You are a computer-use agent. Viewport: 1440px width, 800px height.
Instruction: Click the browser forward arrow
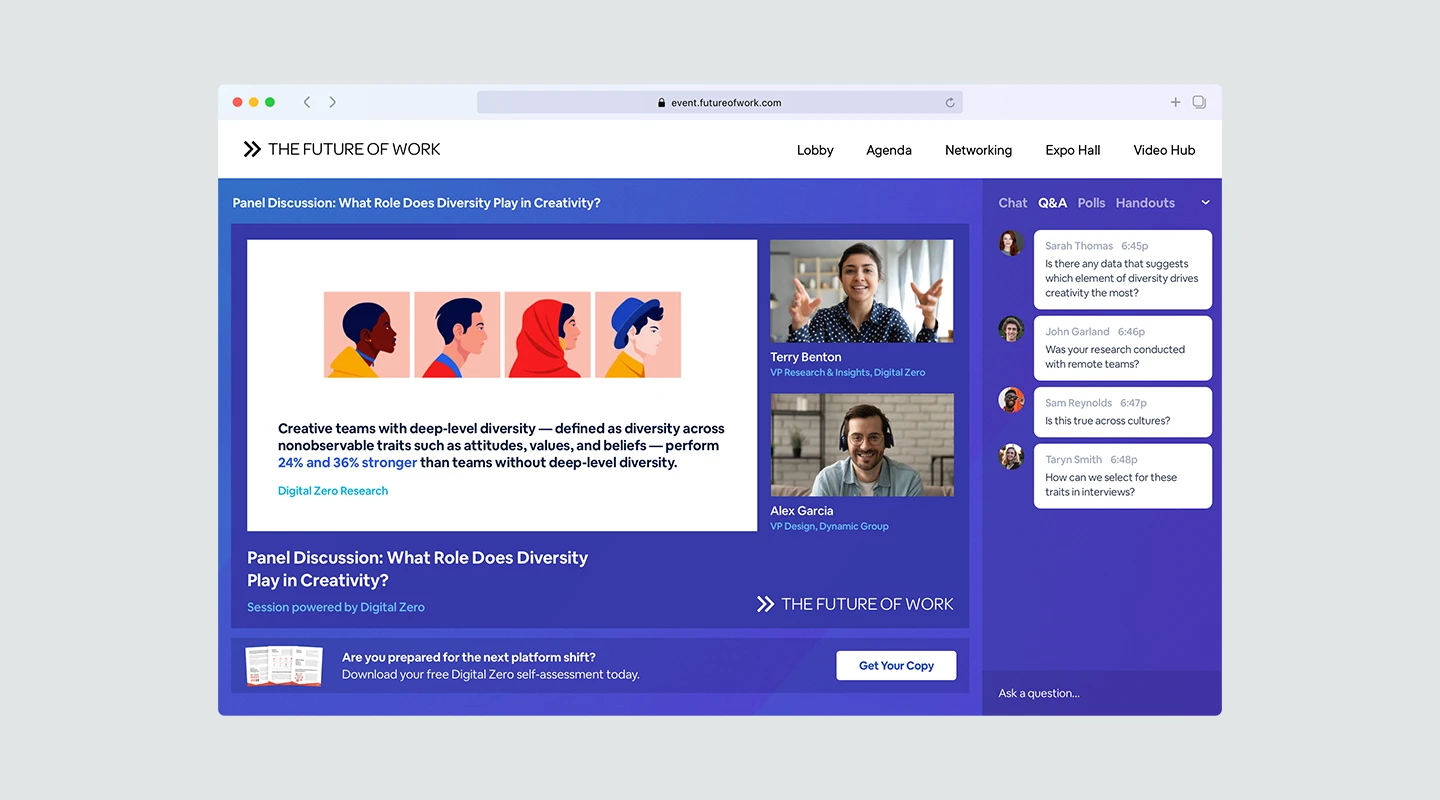pos(333,102)
